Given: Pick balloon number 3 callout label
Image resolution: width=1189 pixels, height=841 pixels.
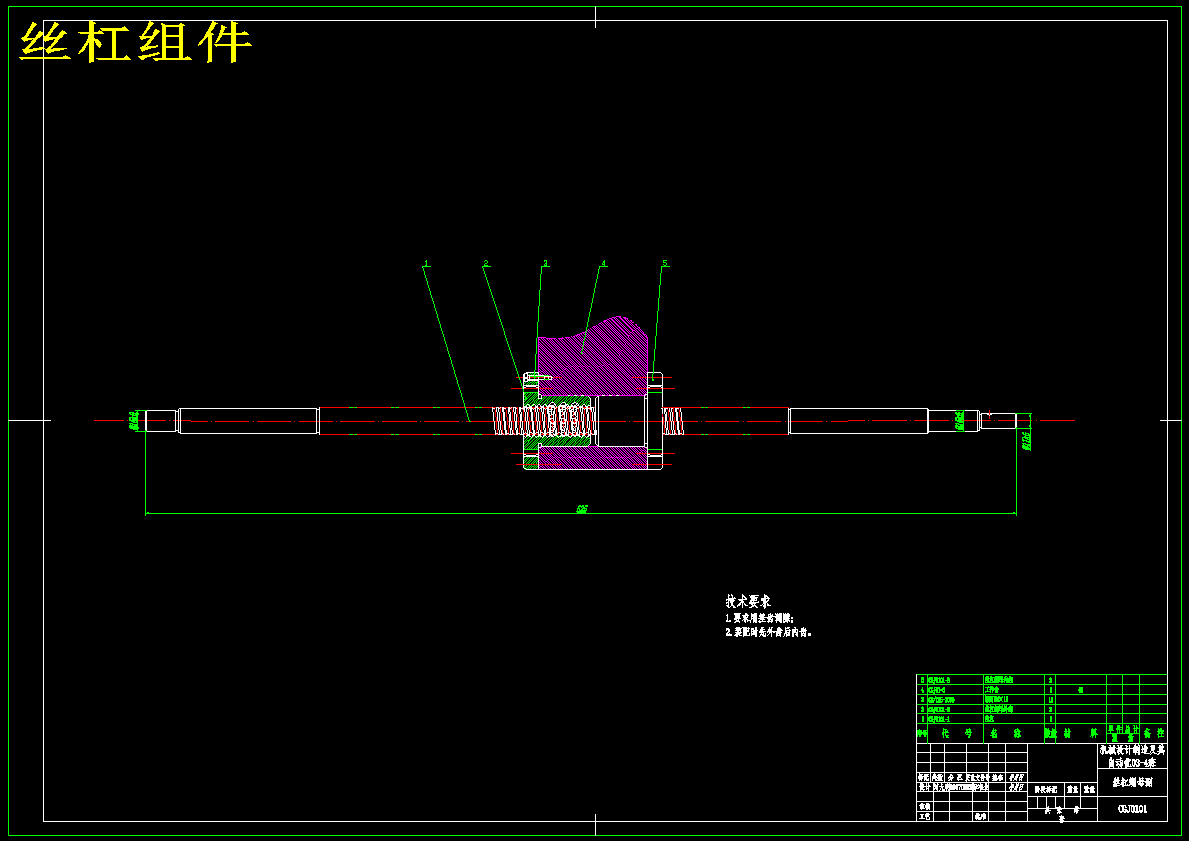Looking at the screenshot, I should [x=545, y=263].
